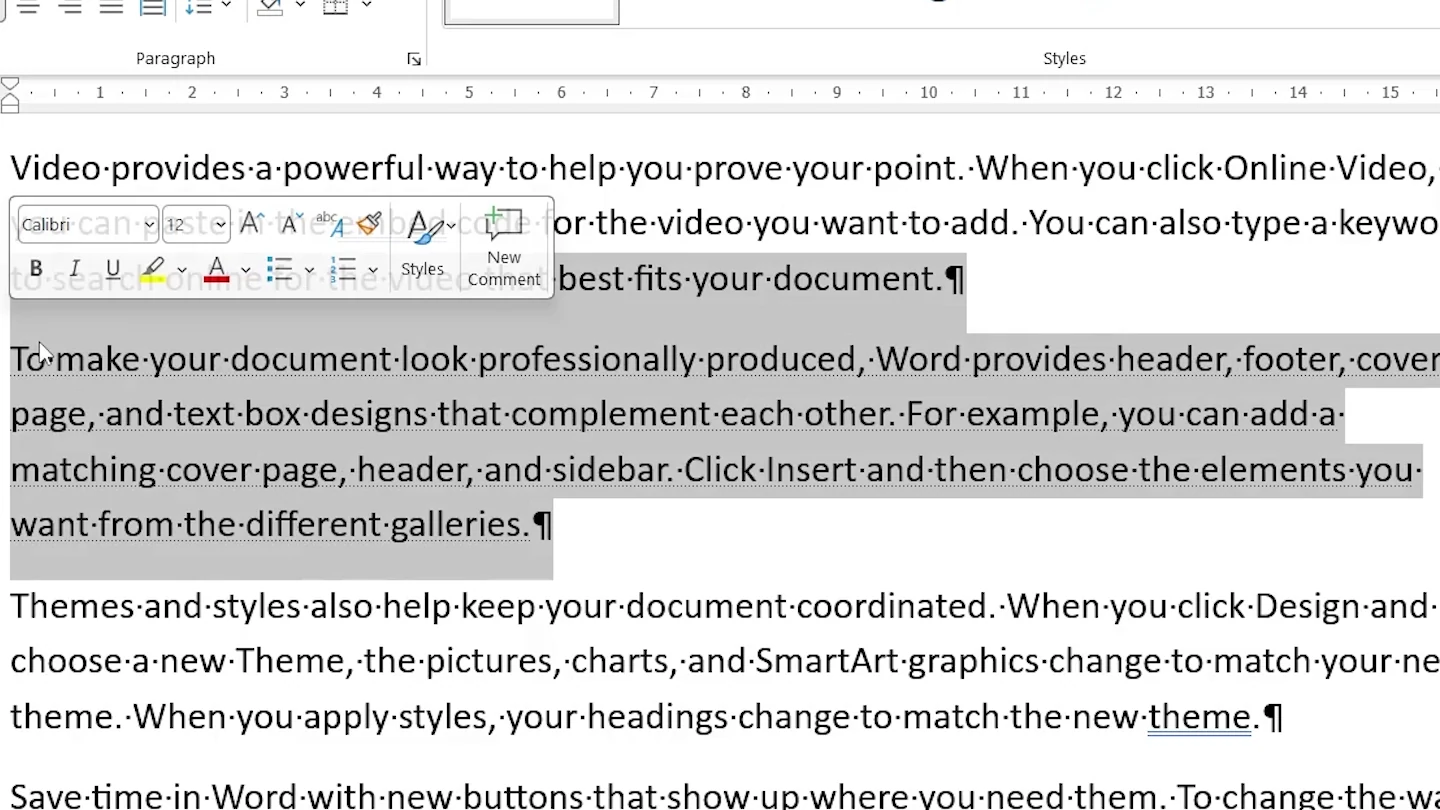Open the Paragraph settings dialog launcher
The image size is (1440, 810).
[414, 60]
